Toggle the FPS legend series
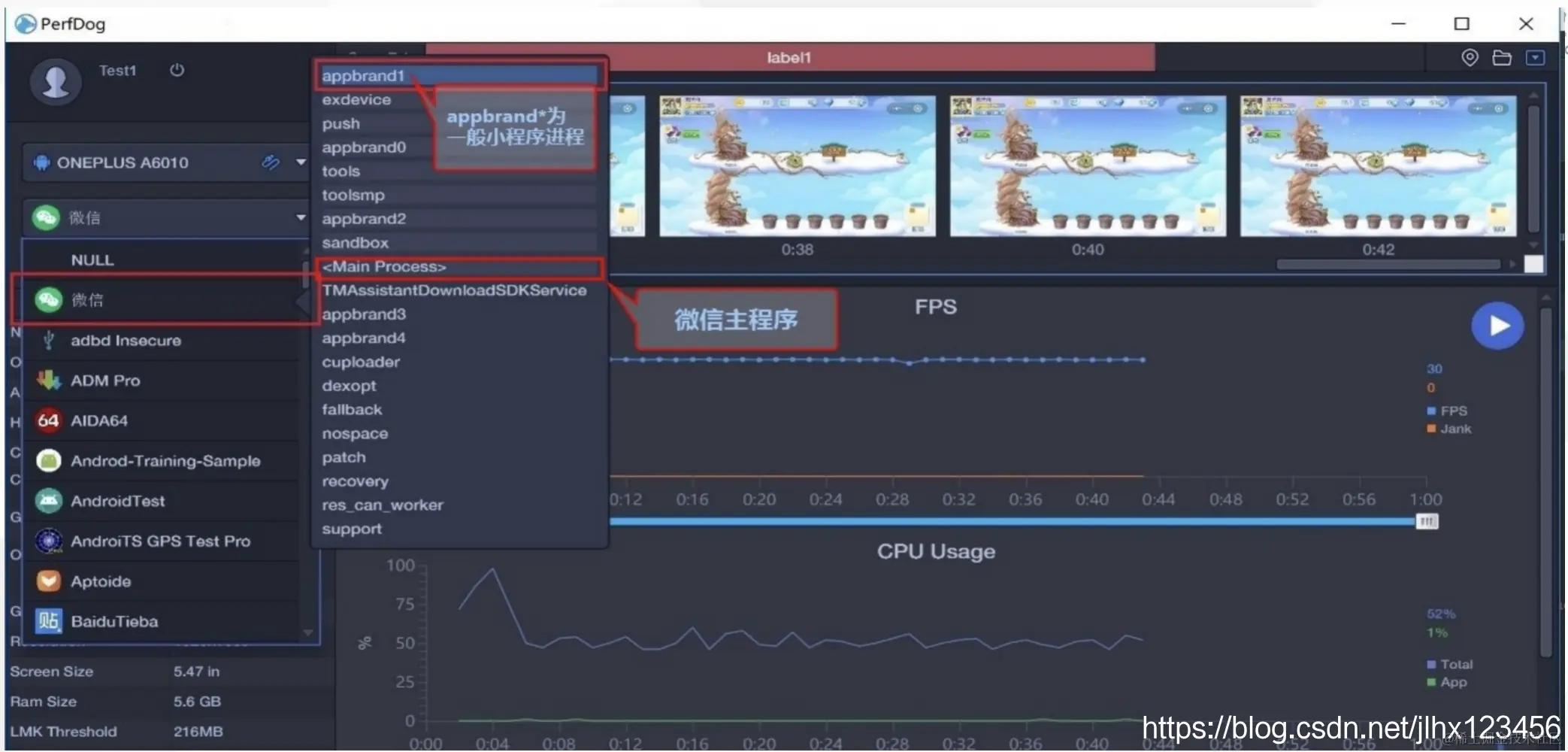The width and height of the screenshot is (1568, 752). click(1447, 411)
